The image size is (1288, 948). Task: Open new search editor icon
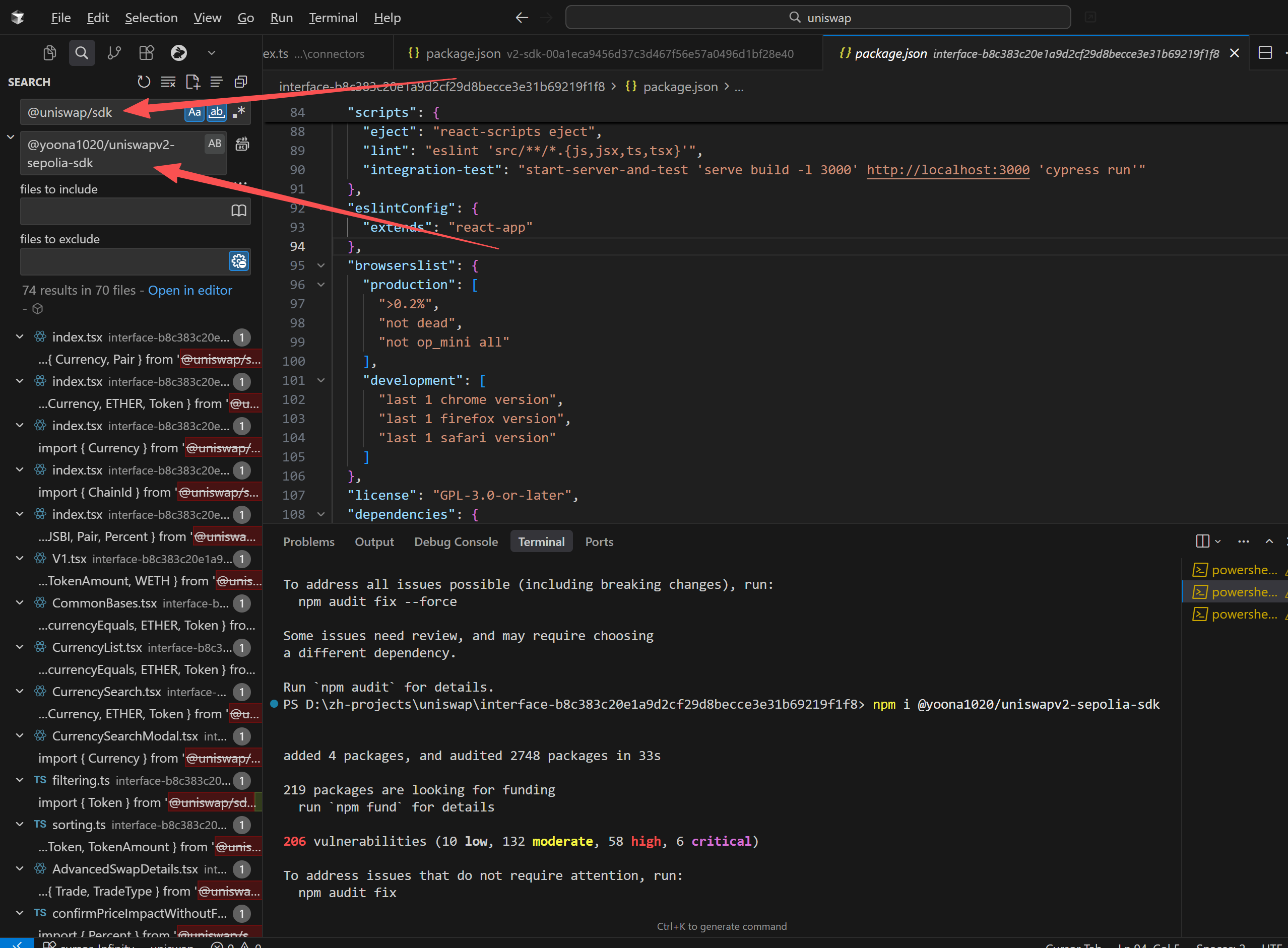point(193,82)
